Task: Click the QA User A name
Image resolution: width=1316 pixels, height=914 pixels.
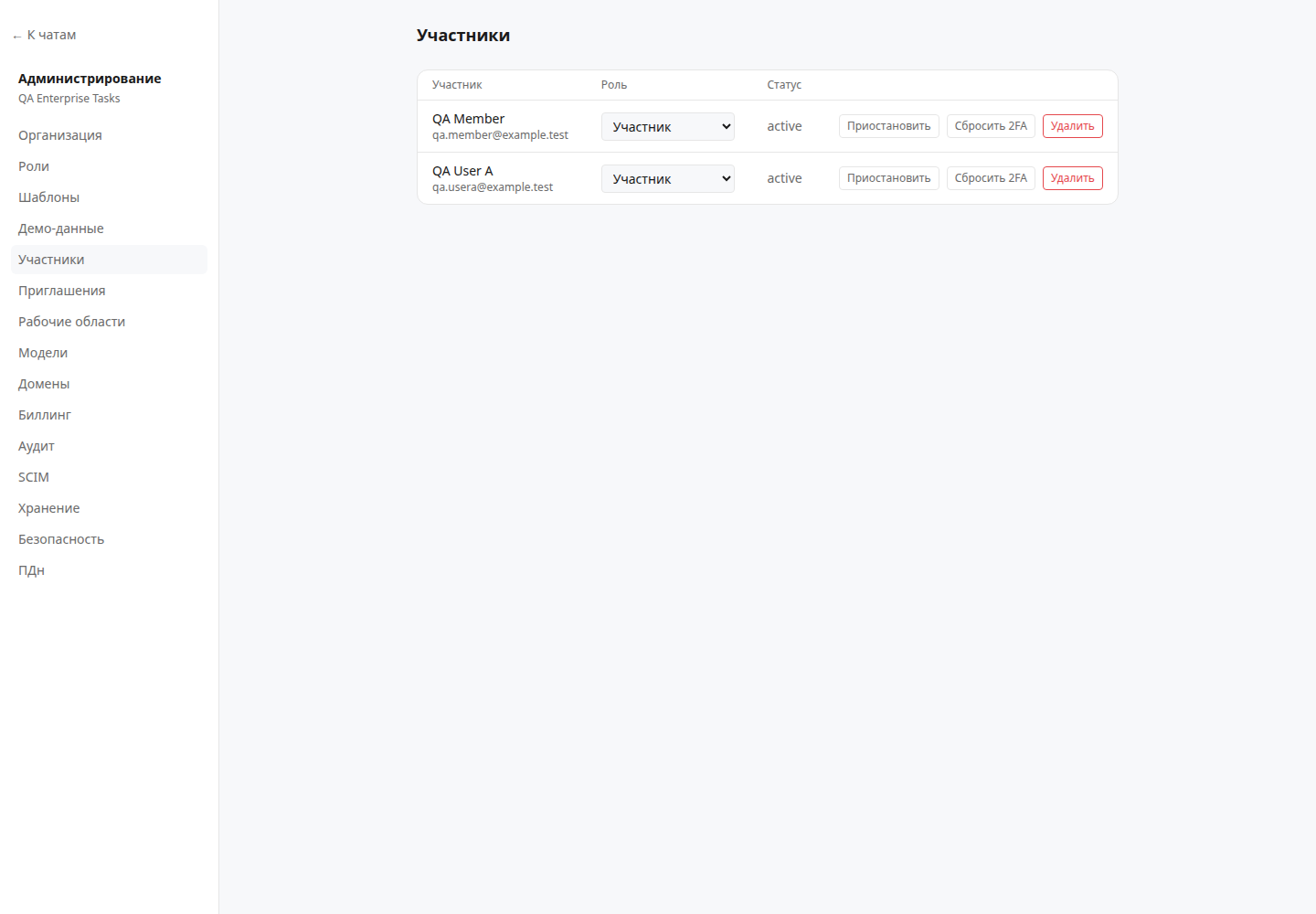Action: pos(462,171)
